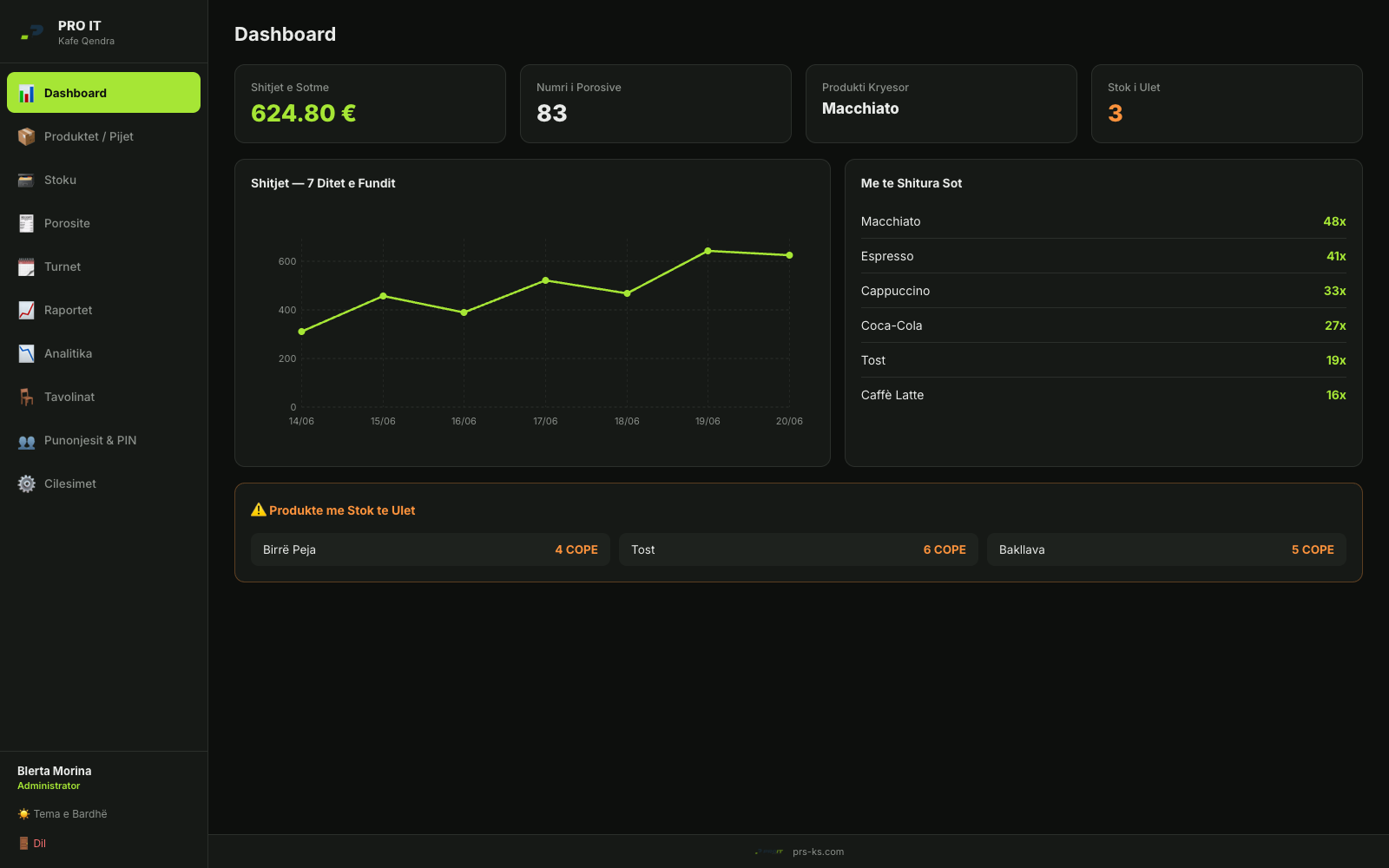This screenshot has height=868, width=1389.
Task: Select the Macchiato row in Me te Shitura Sot
Action: point(1103,221)
